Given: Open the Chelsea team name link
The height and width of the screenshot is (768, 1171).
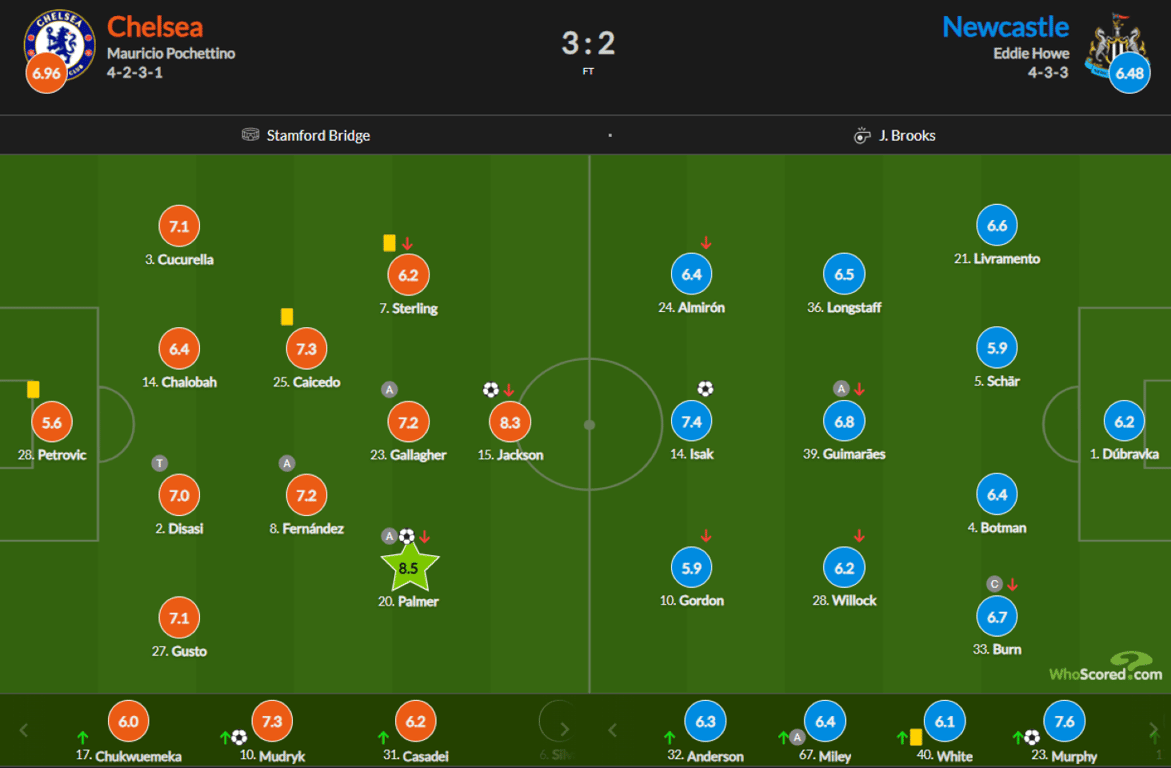Looking at the screenshot, I should 154,26.
